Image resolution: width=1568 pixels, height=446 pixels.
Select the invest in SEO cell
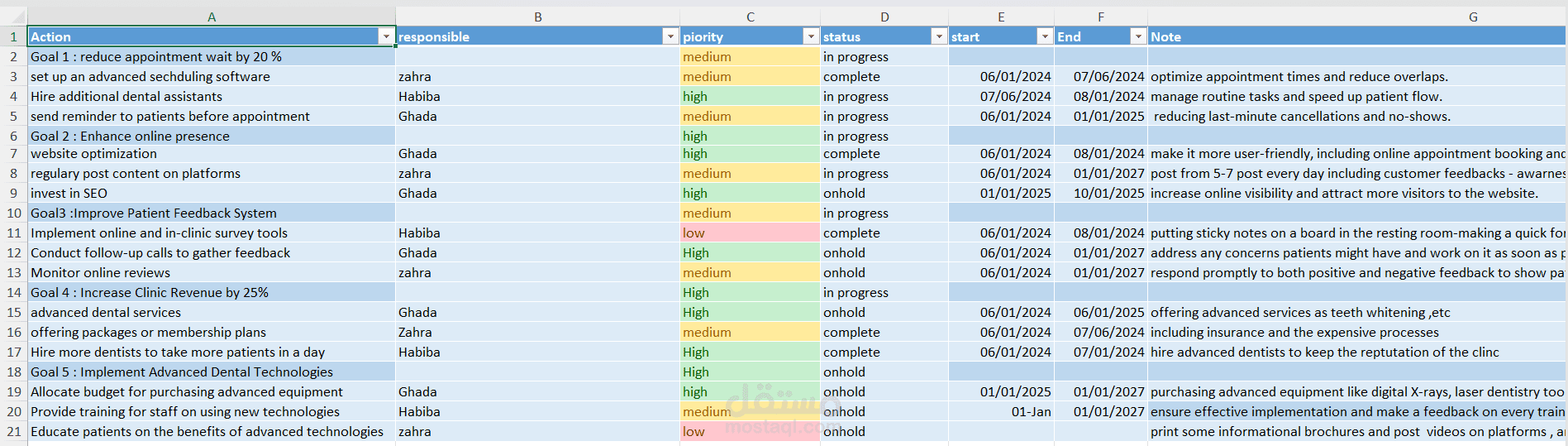(212, 193)
